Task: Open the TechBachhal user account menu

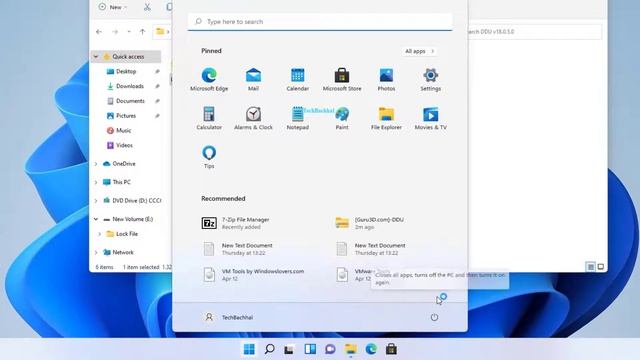Action: (x=229, y=317)
